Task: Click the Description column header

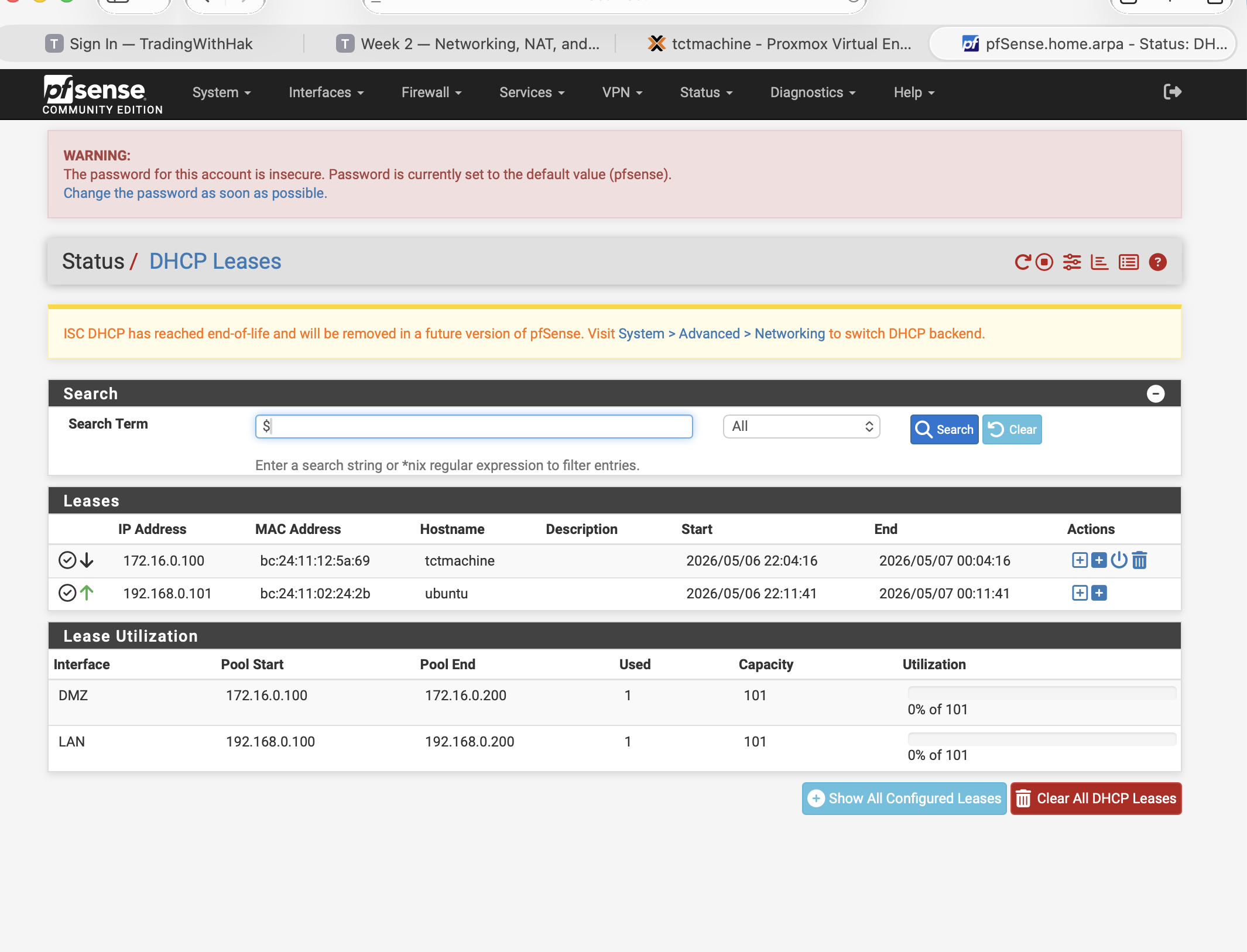Action: pos(581,529)
